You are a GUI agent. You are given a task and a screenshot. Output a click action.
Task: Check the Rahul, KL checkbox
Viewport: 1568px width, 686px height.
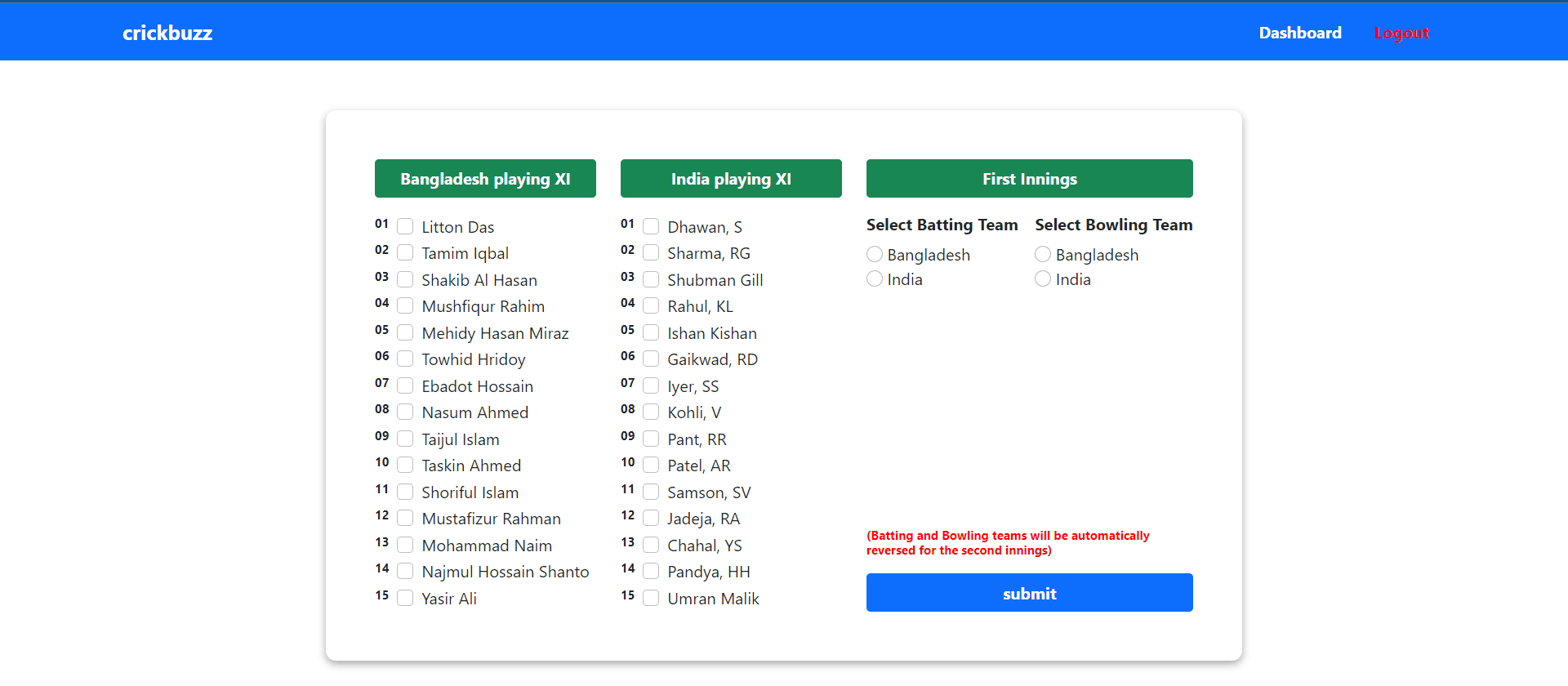(651, 305)
